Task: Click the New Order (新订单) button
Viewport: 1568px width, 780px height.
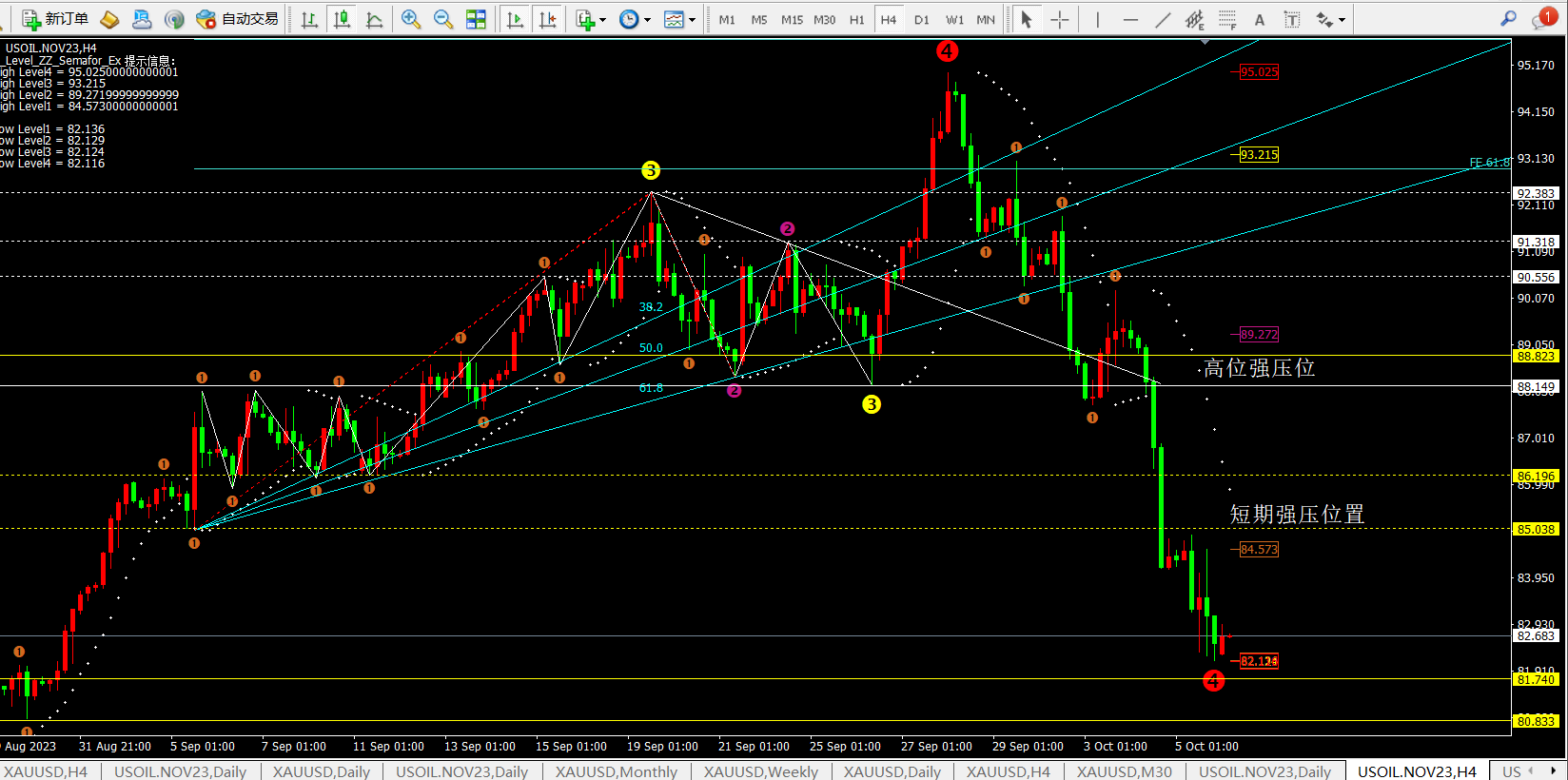Action: 55,19
